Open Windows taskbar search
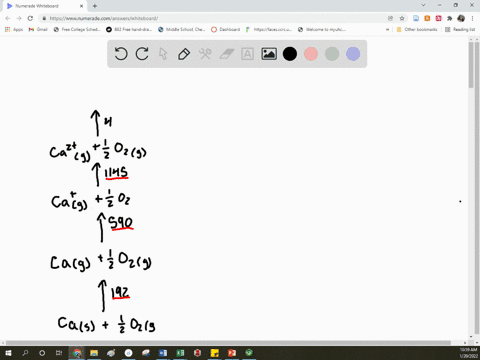 tap(25, 353)
